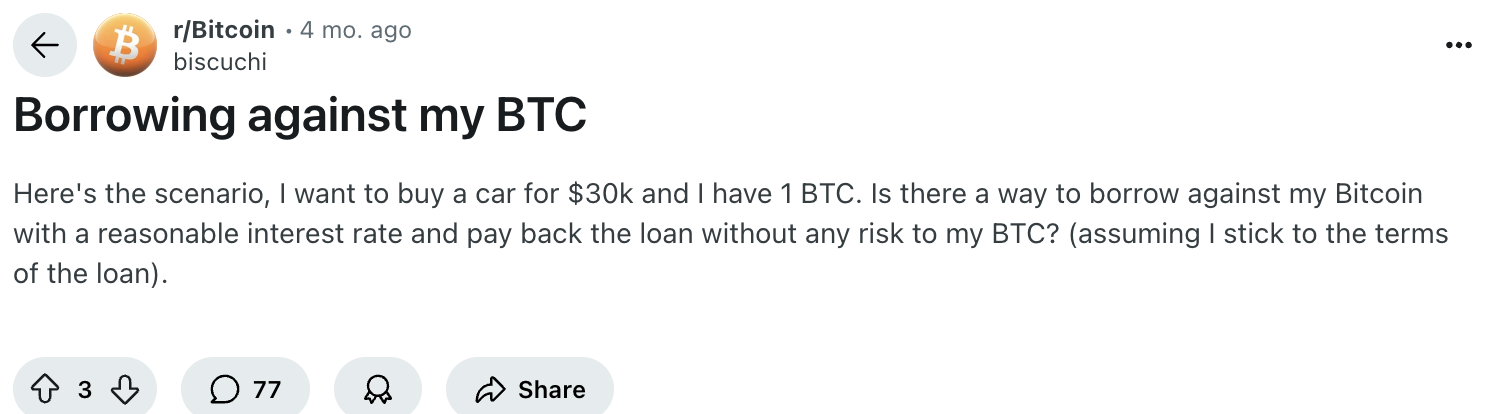
Task: Upvote the Borrowing against my BTC post
Action: (x=47, y=389)
